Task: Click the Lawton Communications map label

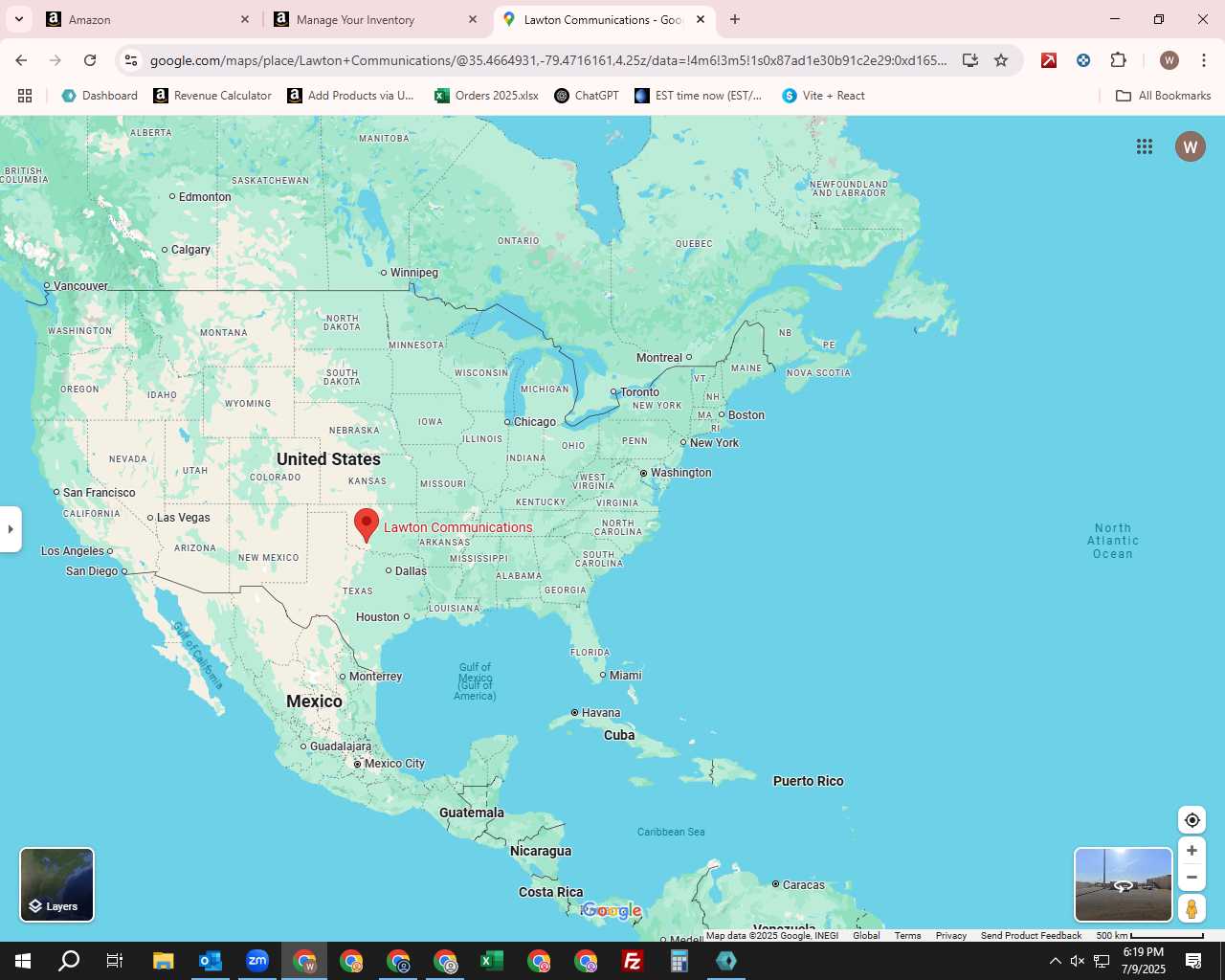Action: coord(457,527)
